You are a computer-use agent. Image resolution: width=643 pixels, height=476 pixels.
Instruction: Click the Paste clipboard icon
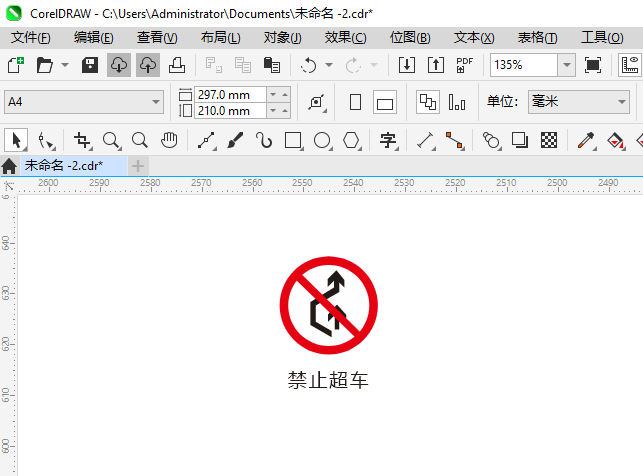click(271, 65)
